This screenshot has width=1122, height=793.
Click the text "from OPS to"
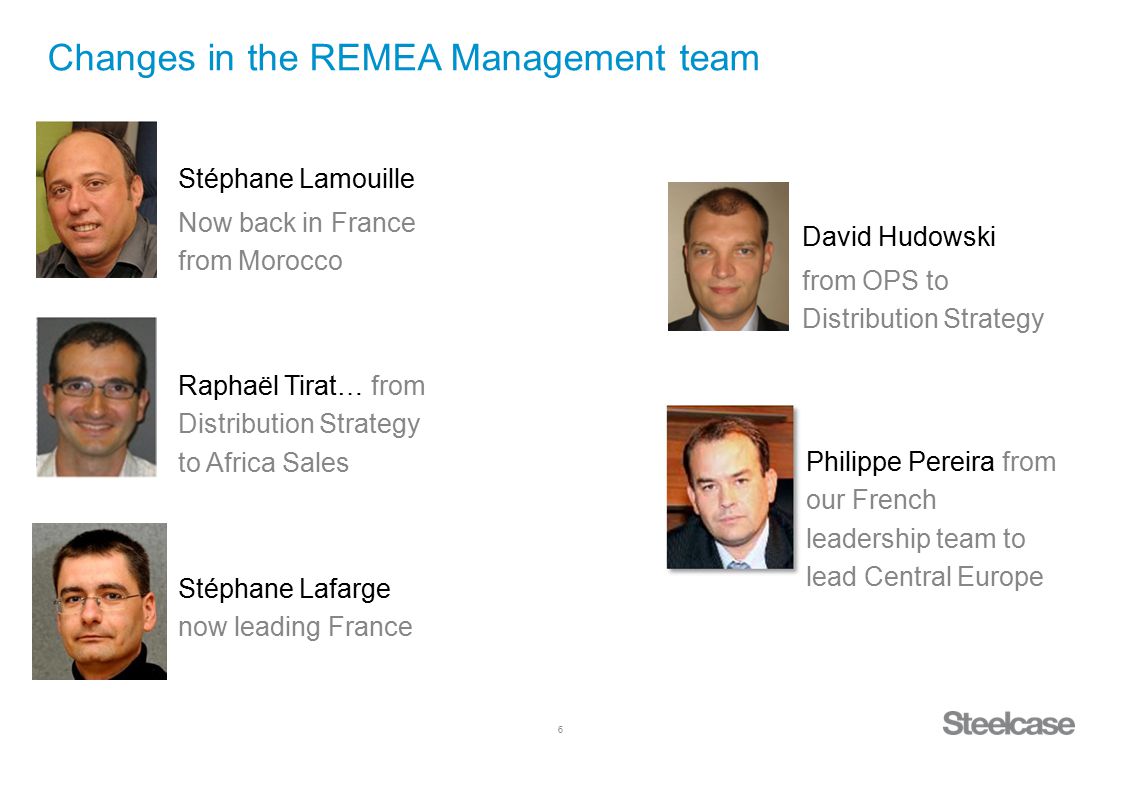click(875, 281)
